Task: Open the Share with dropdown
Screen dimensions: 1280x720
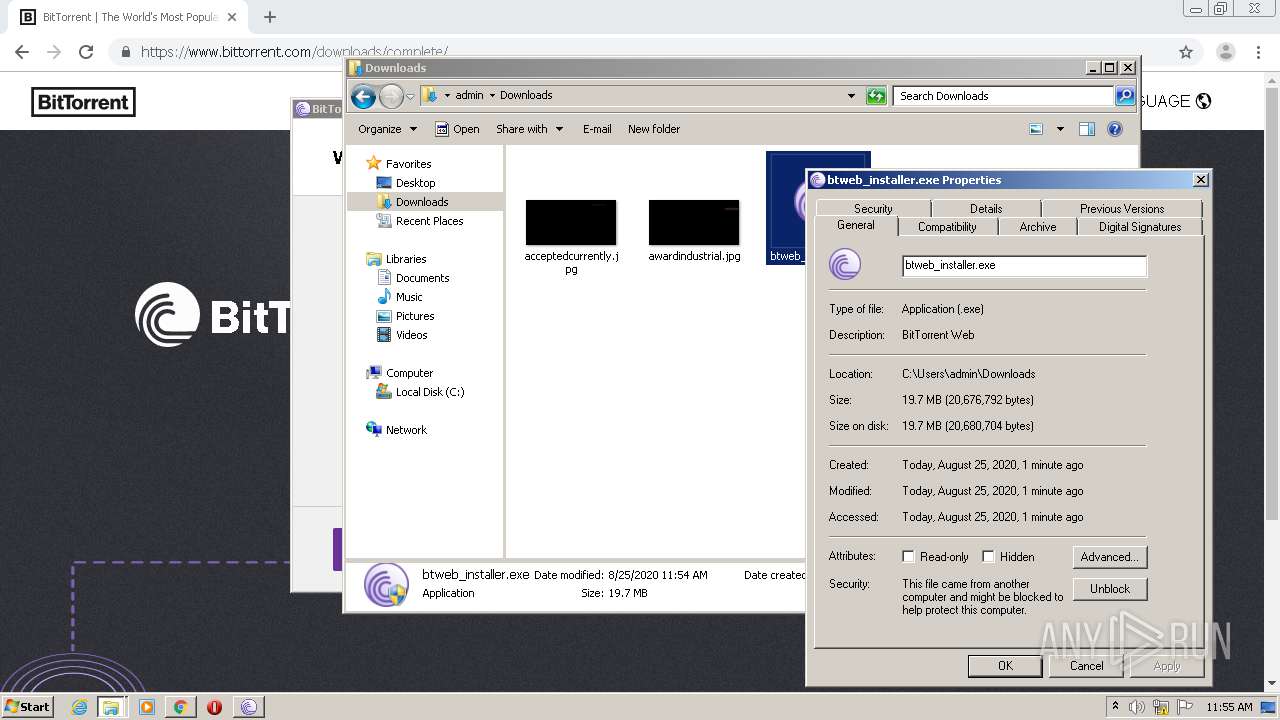Action: [x=529, y=129]
